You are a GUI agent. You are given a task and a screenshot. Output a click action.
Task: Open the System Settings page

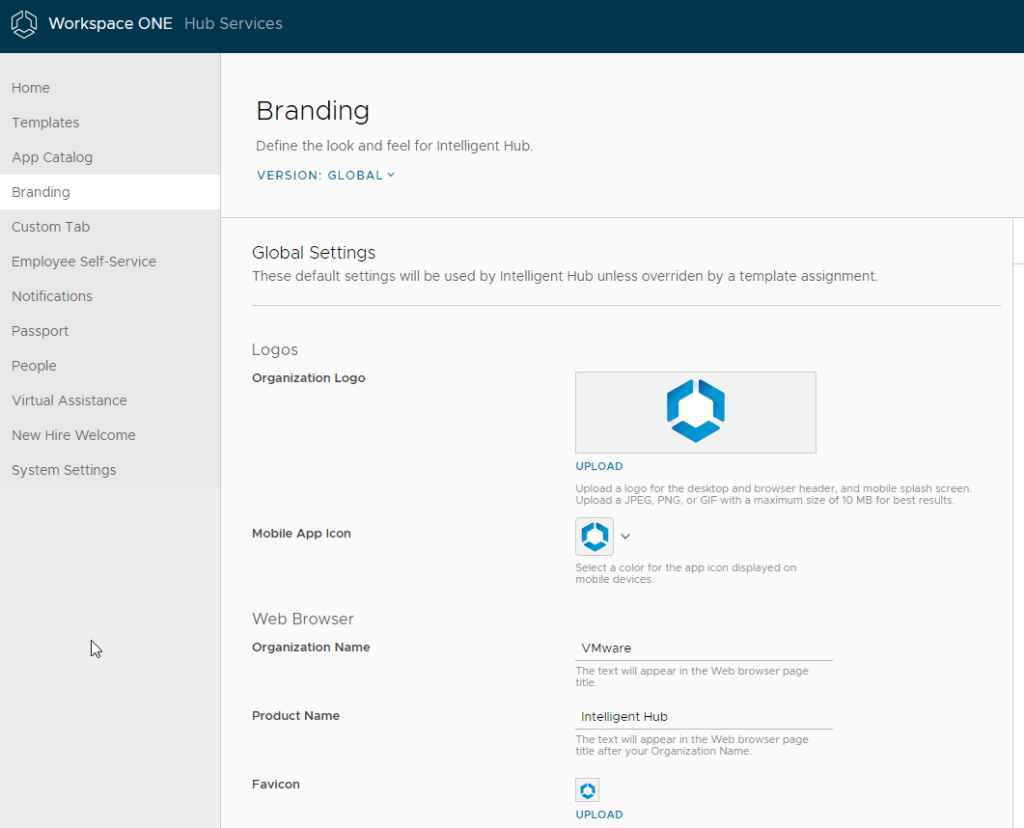point(63,469)
